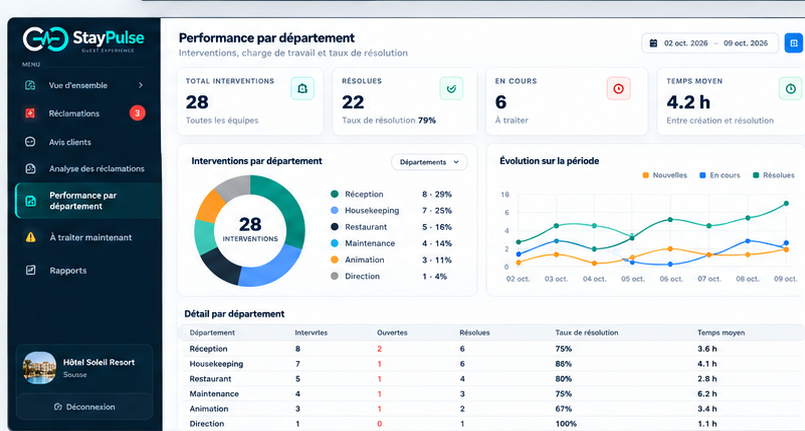Select Performance par département menu item

(88, 201)
